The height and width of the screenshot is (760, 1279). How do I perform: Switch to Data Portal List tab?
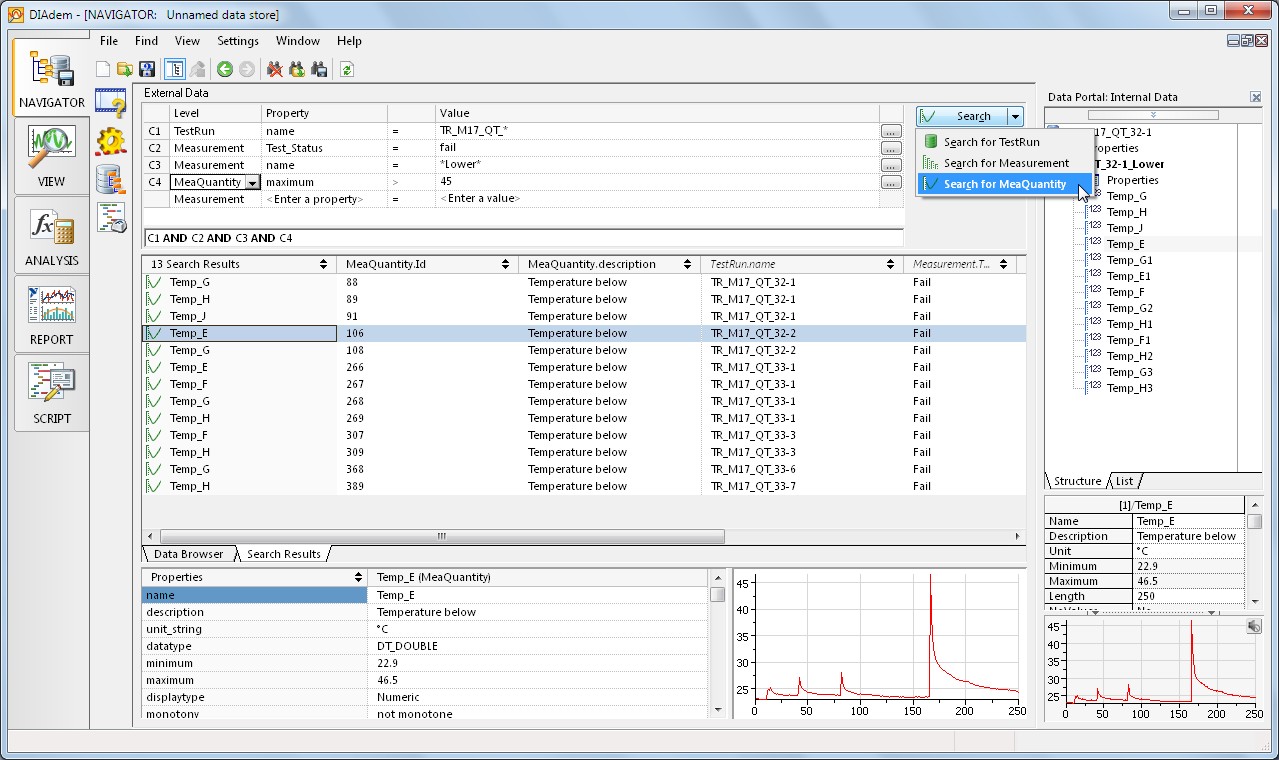[1125, 481]
